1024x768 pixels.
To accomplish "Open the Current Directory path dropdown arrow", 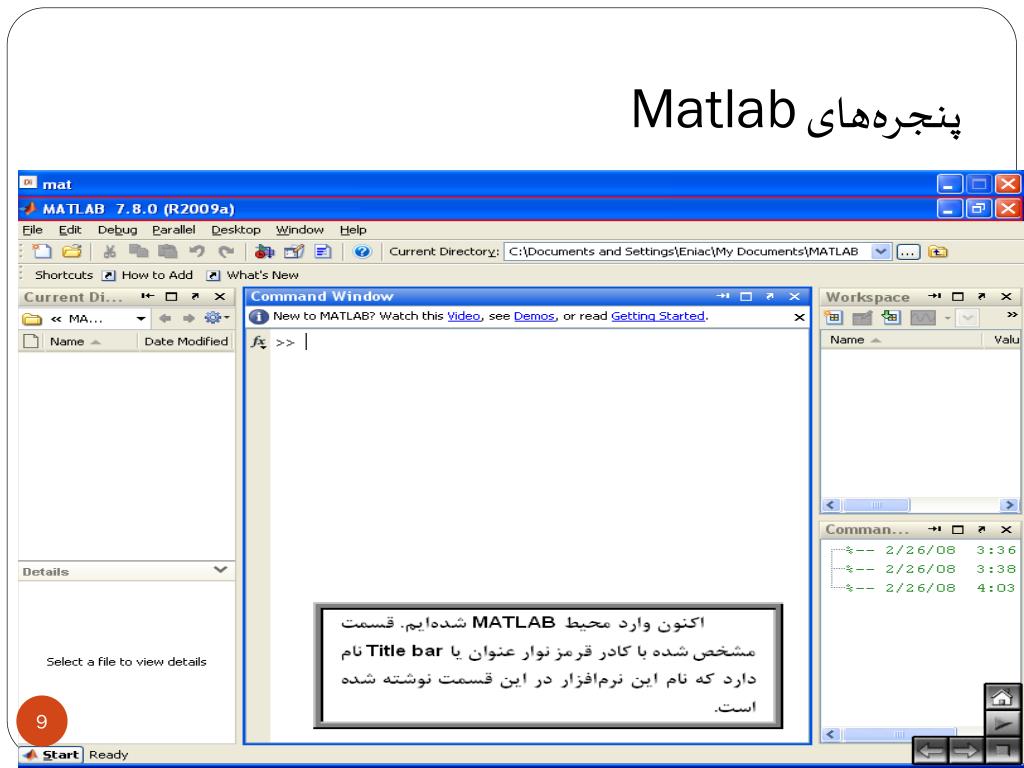I will click(x=881, y=251).
